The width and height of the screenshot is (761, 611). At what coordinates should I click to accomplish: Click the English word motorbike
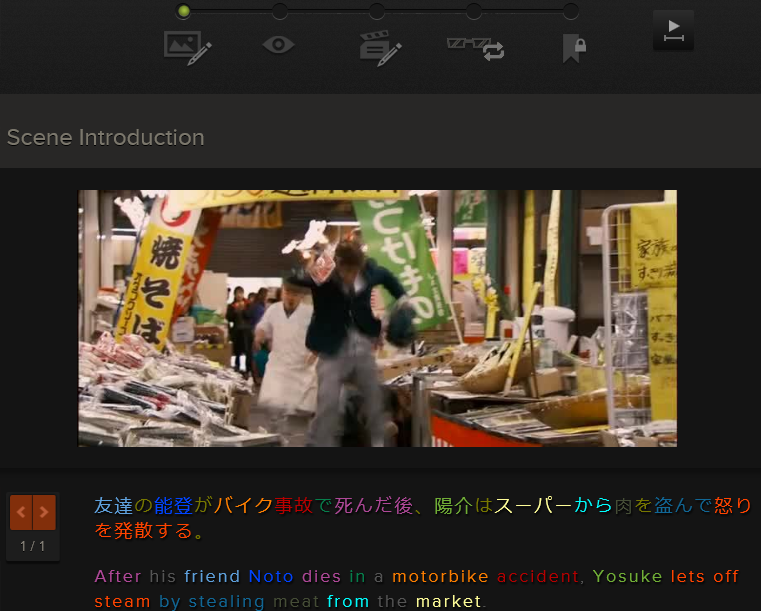[440, 577]
